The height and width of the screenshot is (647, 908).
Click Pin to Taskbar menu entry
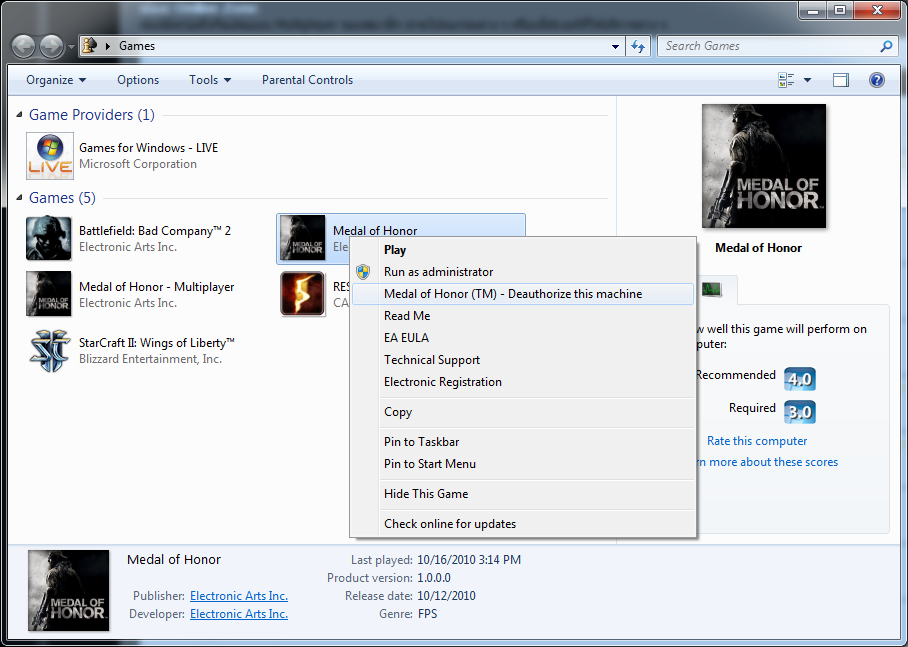(421, 442)
